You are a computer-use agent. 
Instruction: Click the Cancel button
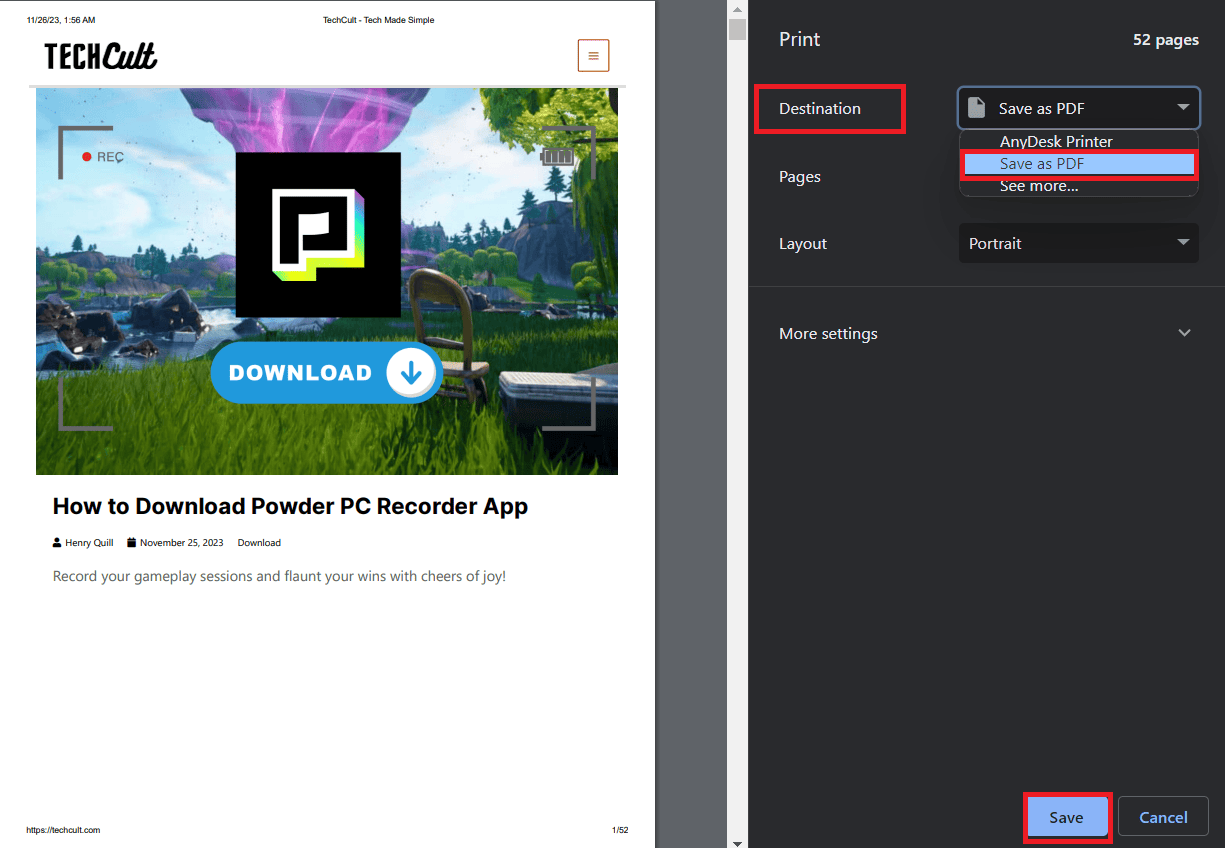pos(1163,816)
